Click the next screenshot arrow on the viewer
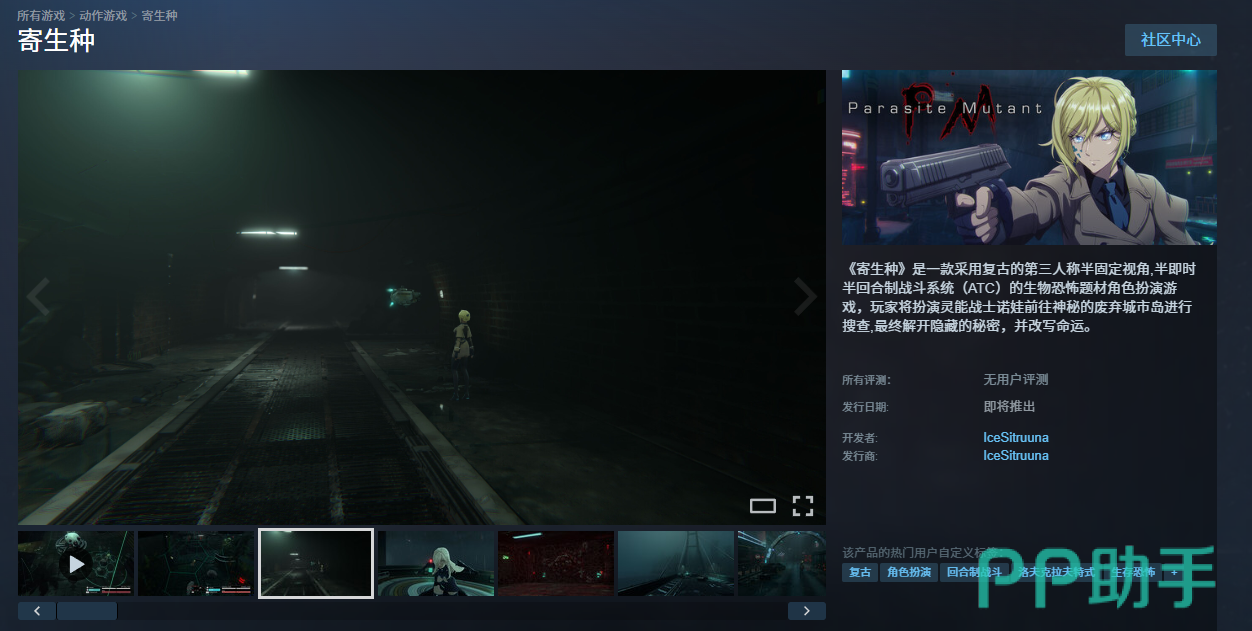 805,298
